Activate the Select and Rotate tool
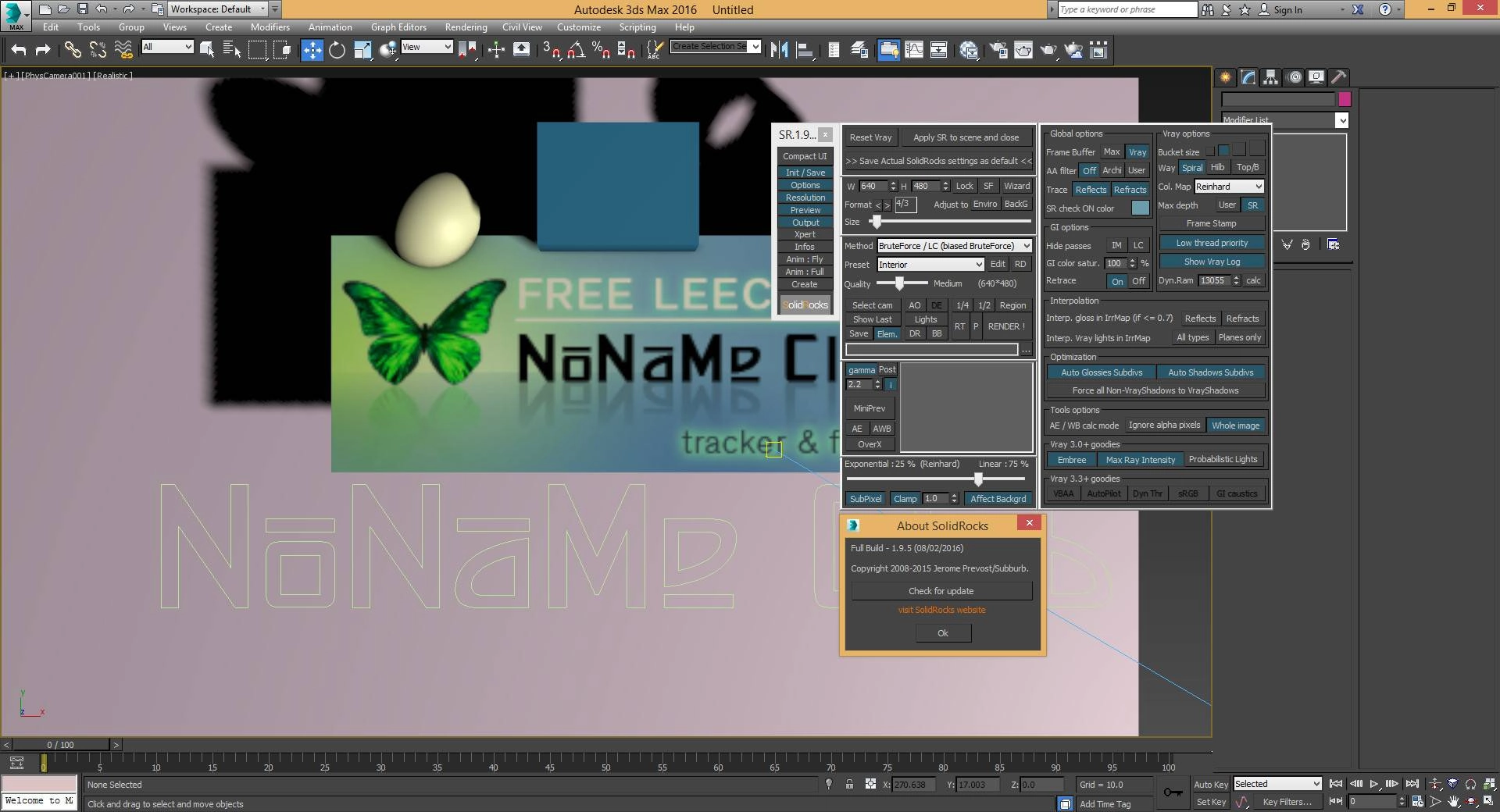 coord(337,50)
